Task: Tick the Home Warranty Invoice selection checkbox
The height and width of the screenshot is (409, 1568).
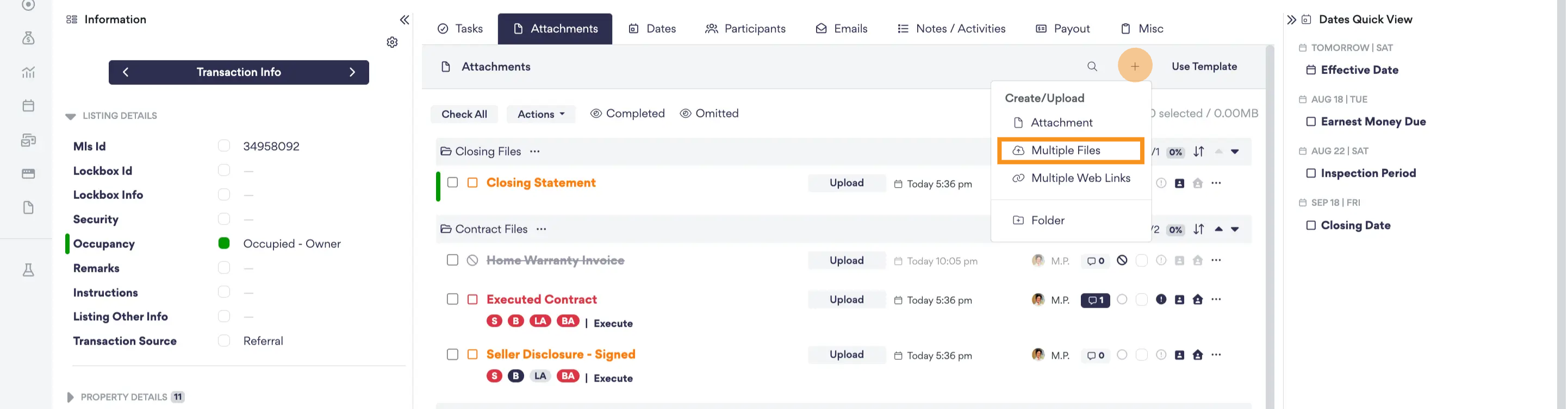Action: [x=452, y=260]
